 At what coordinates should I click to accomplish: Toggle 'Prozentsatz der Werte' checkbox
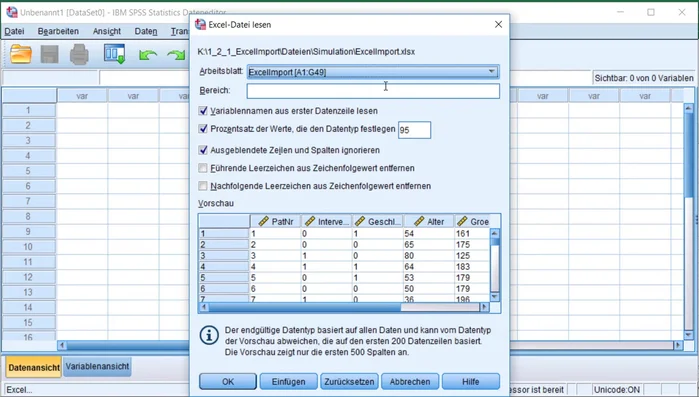pyautogui.click(x=203, y=129)
